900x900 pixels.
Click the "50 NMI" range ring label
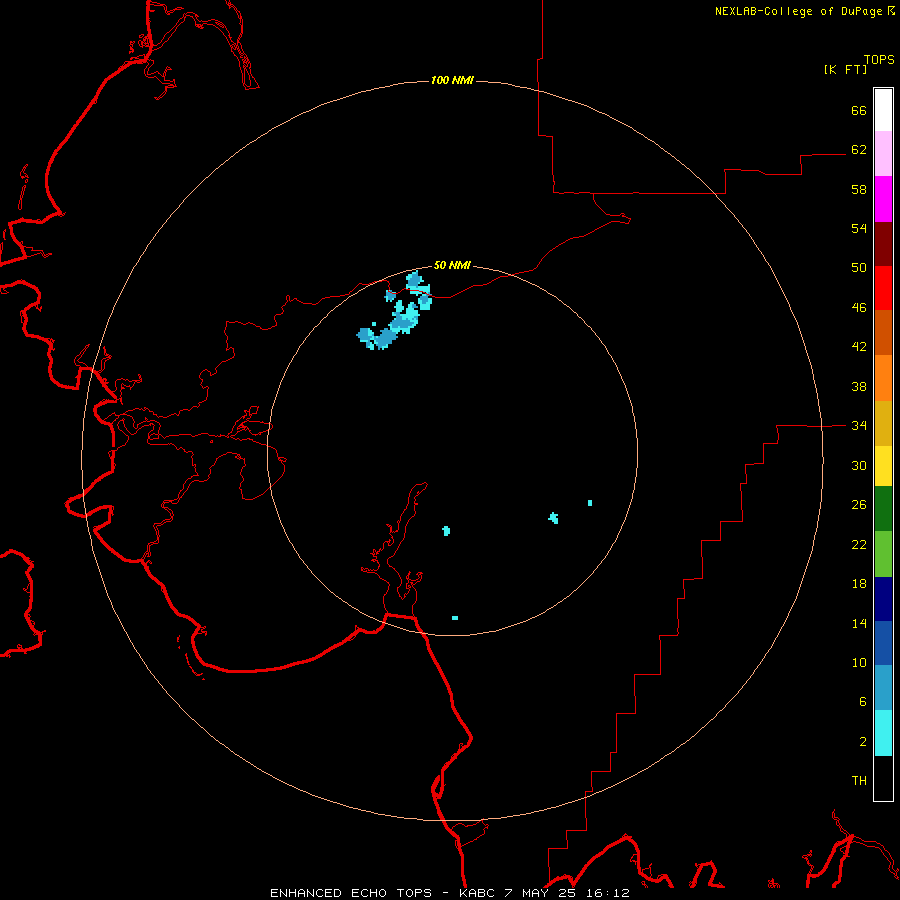(x=452, y=265)
